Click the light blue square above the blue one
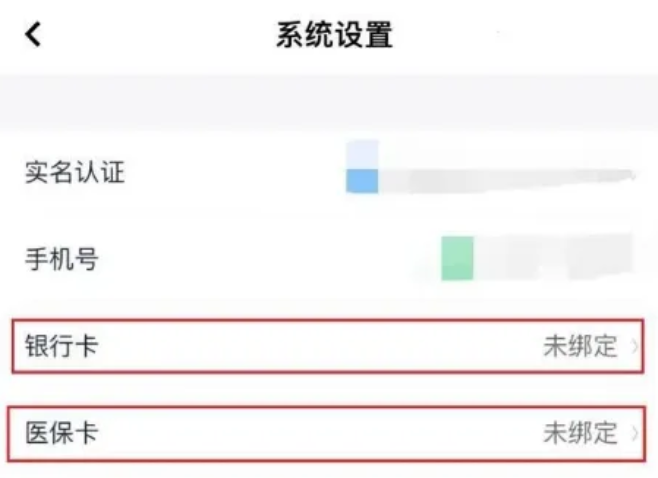The height and width of the screenshot is (478, 658). (361, 154)
